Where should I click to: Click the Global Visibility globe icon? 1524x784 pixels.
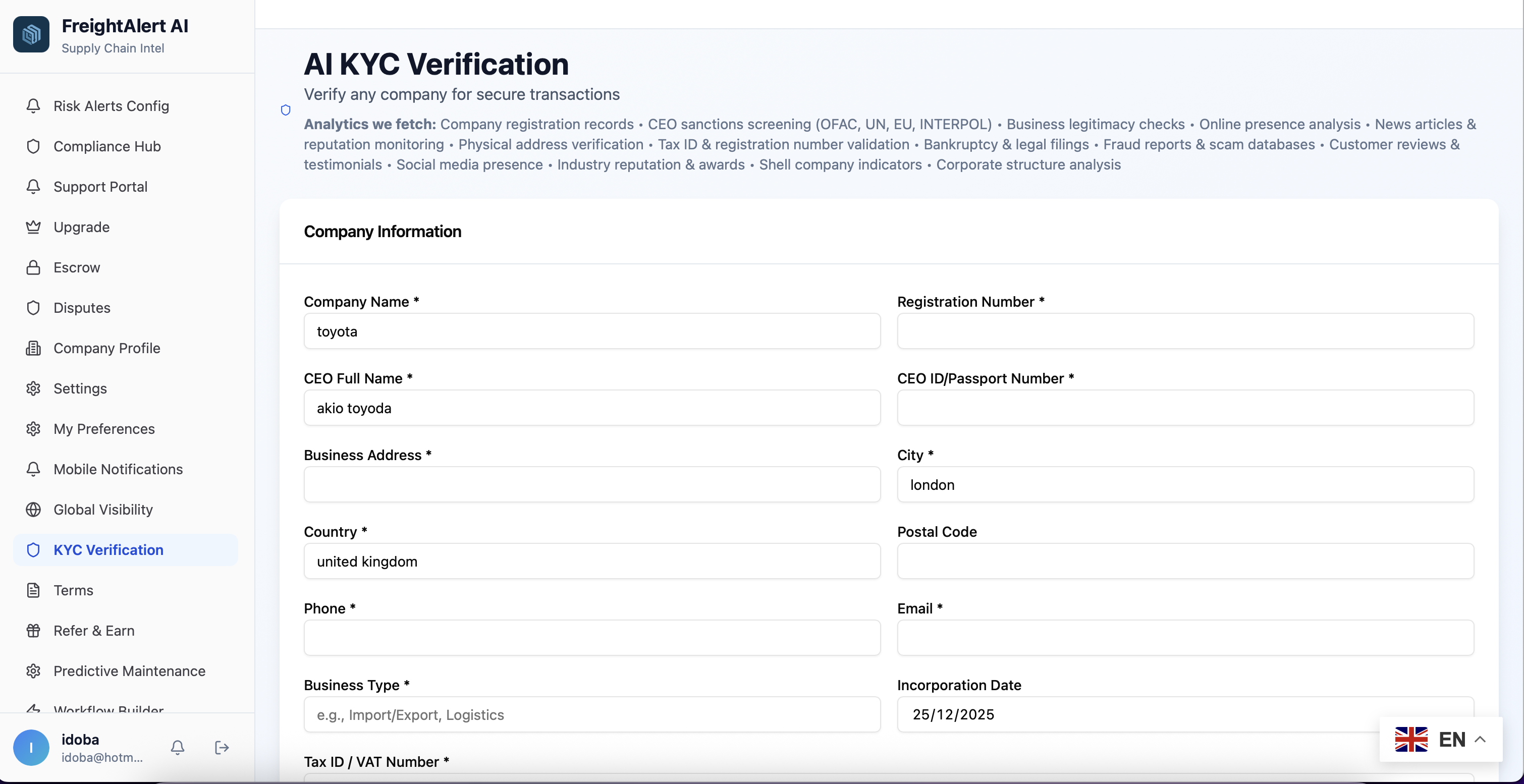(33, 510)
